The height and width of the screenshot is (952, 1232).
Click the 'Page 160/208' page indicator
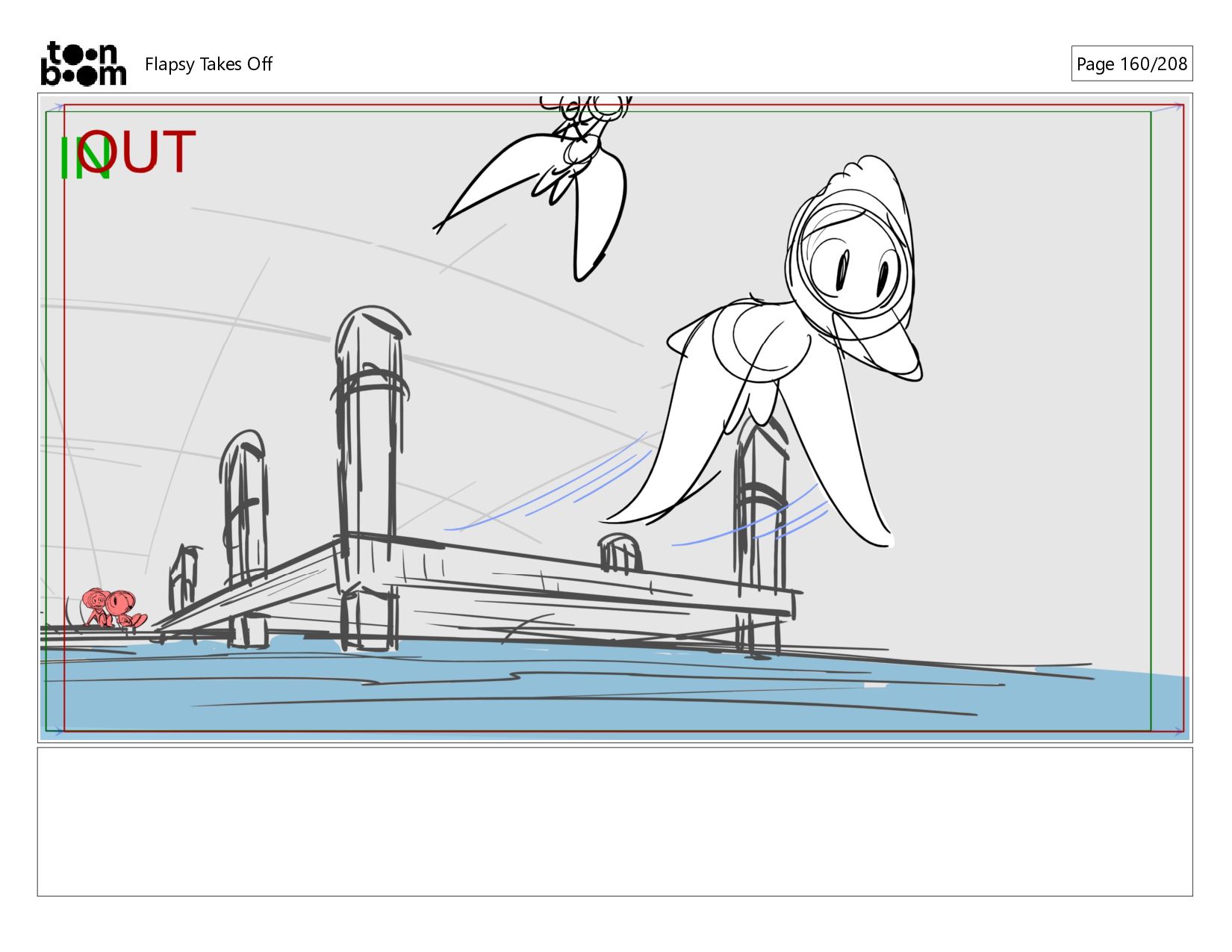[x=1131, y=63]
